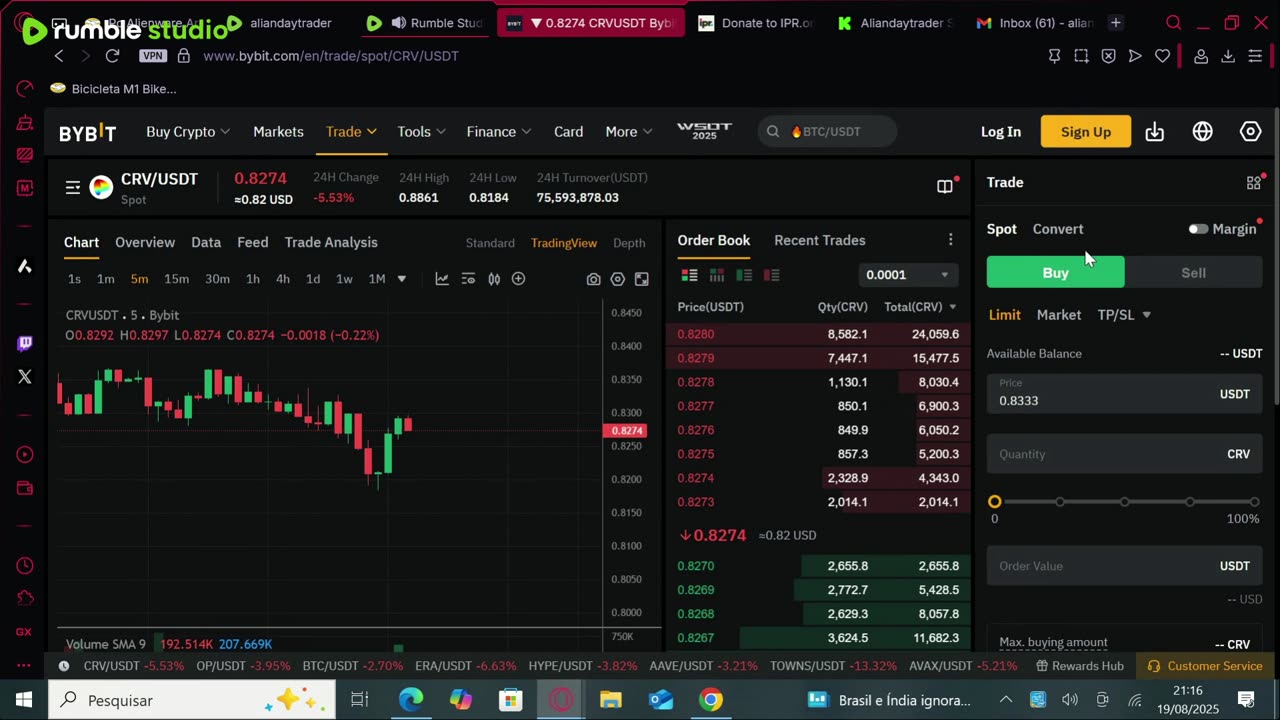The image size is (1280, 720).
Task: Click the Log In link
Action: (x=1001, y=132)
